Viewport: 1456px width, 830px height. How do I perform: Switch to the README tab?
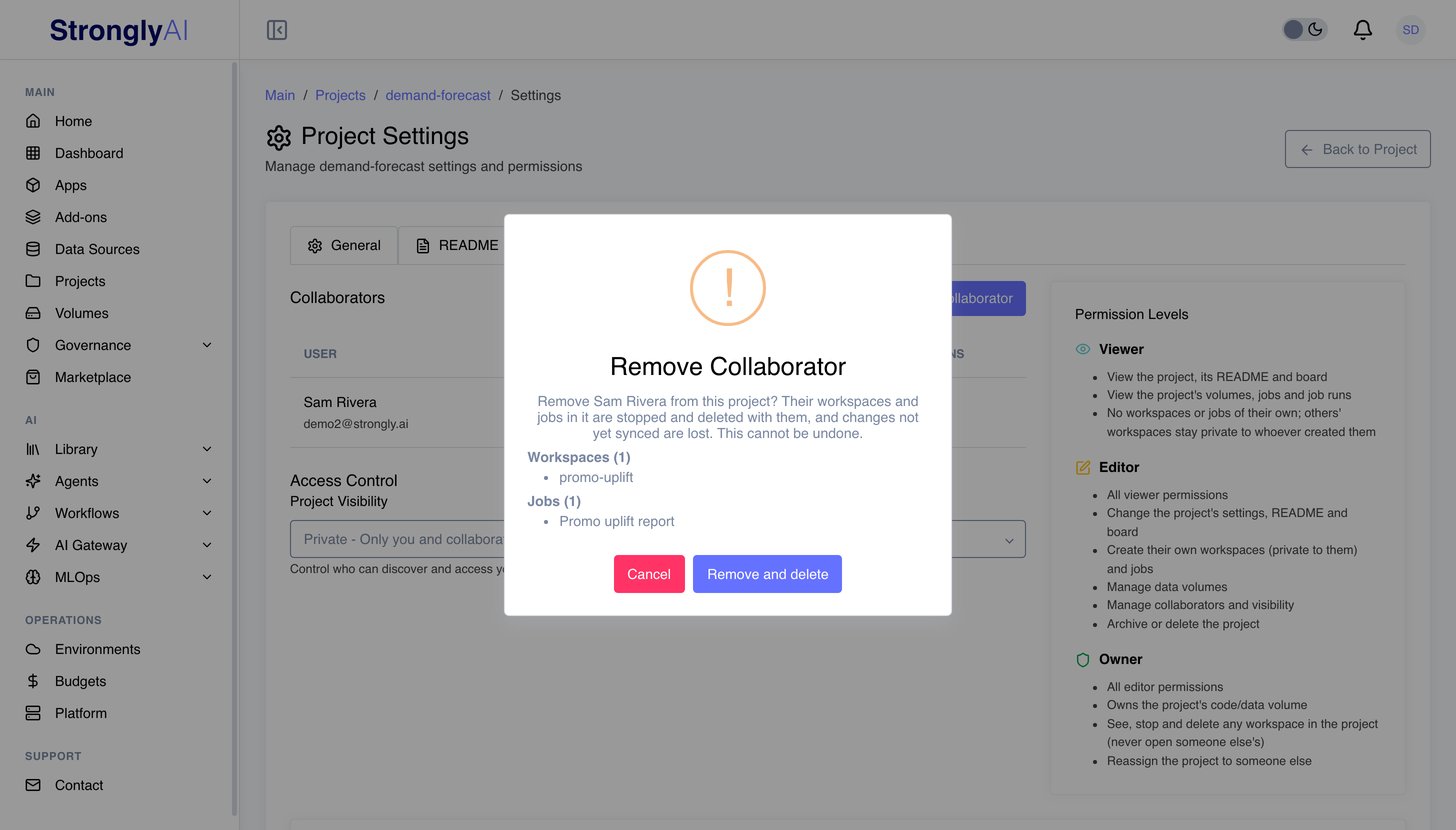457,245
